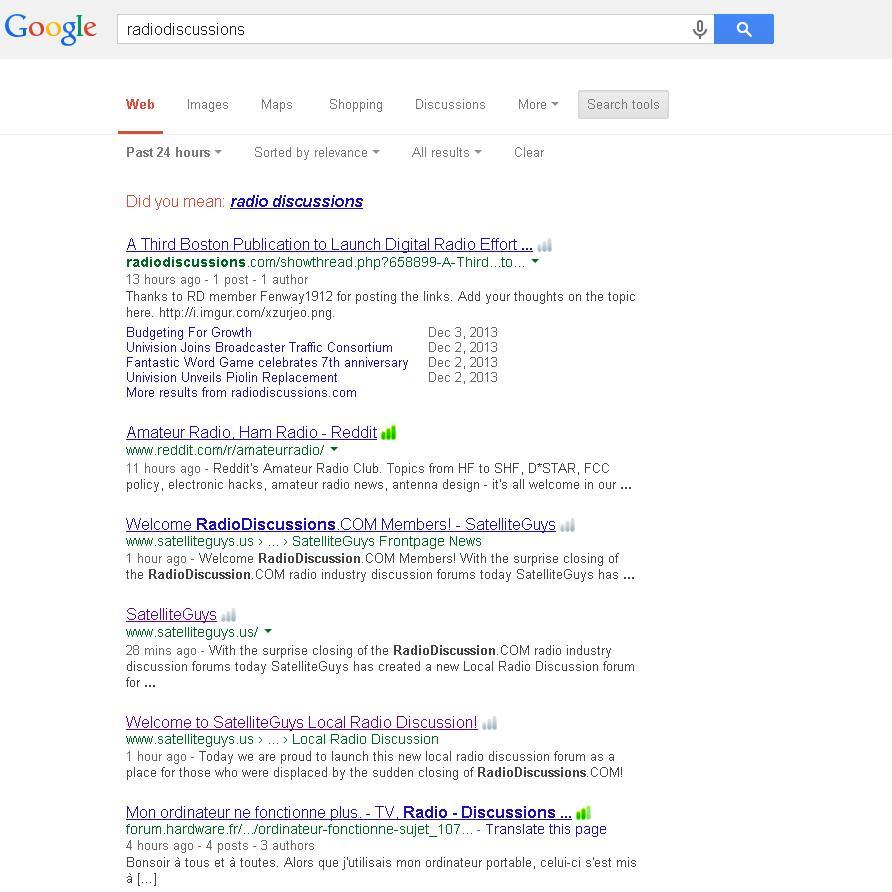
Task: Click the microphone voice search icon
Action: tap(700, 29)
